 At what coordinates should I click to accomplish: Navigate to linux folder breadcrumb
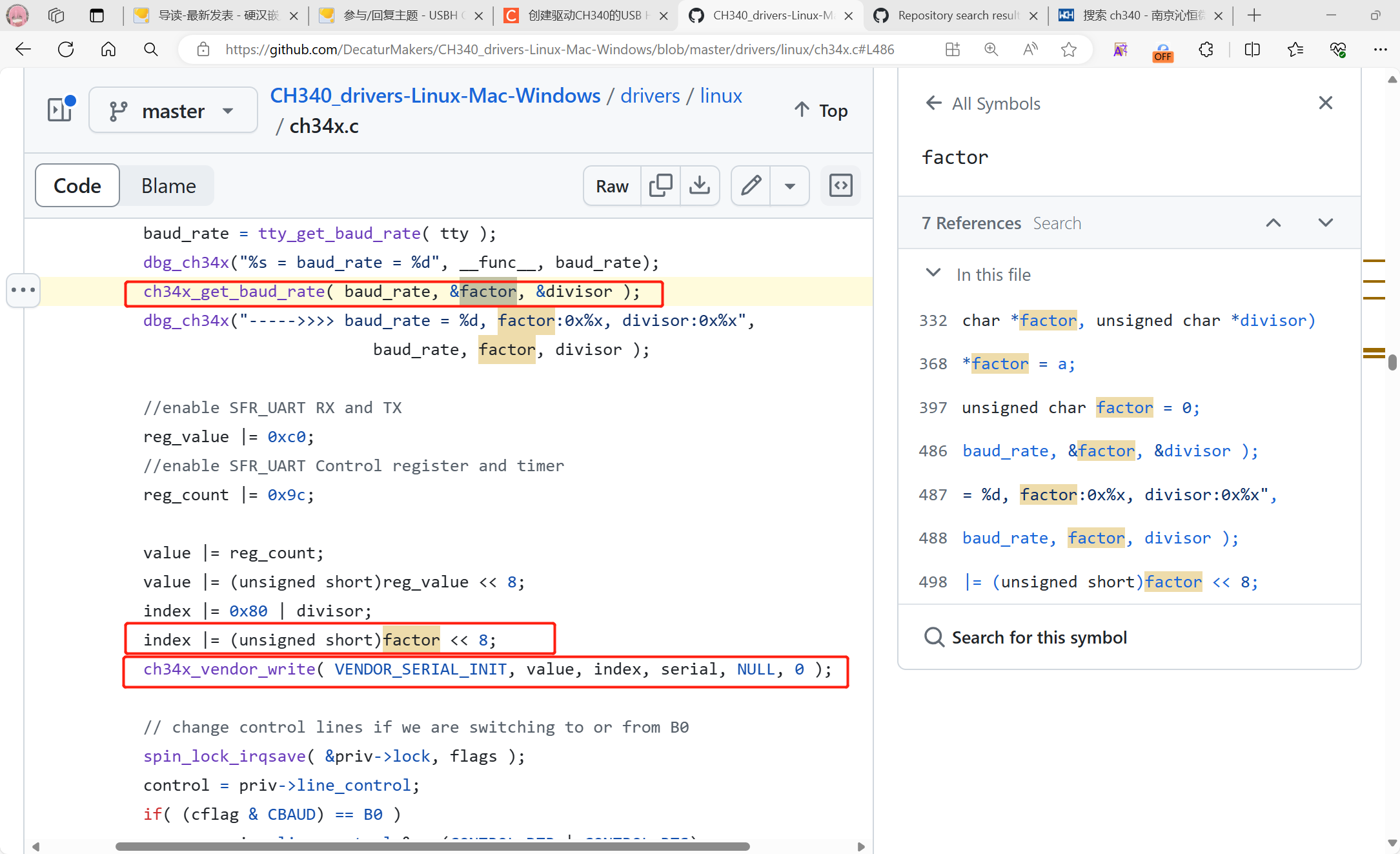click(721, 96)
